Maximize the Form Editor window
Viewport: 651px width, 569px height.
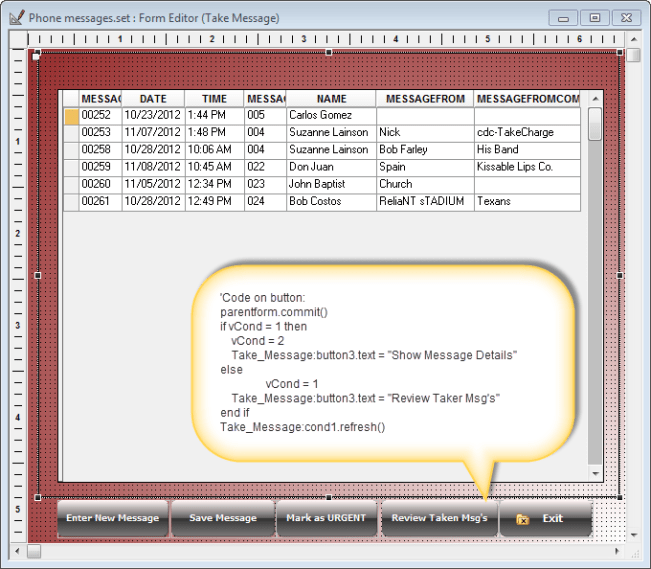[x=594, y=17]
